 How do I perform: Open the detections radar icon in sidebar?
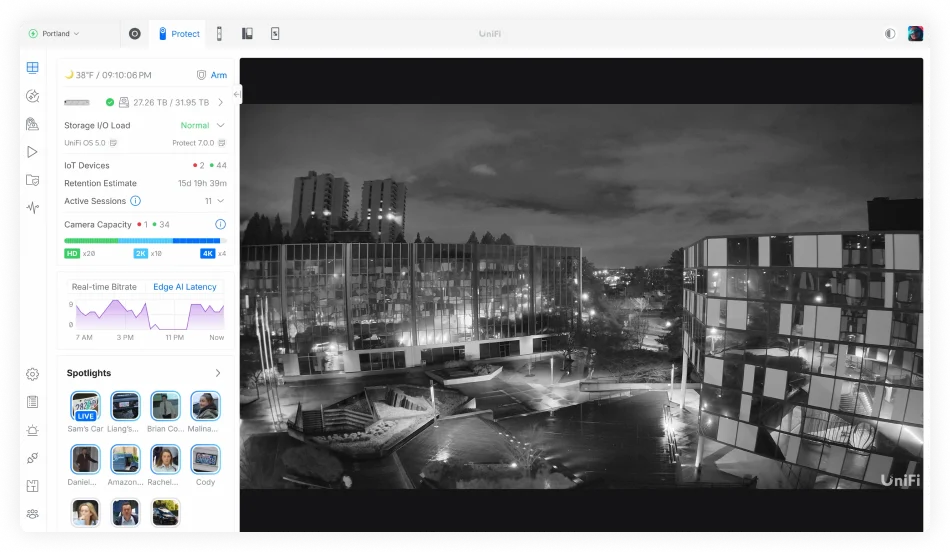click(x=33, y=96)
